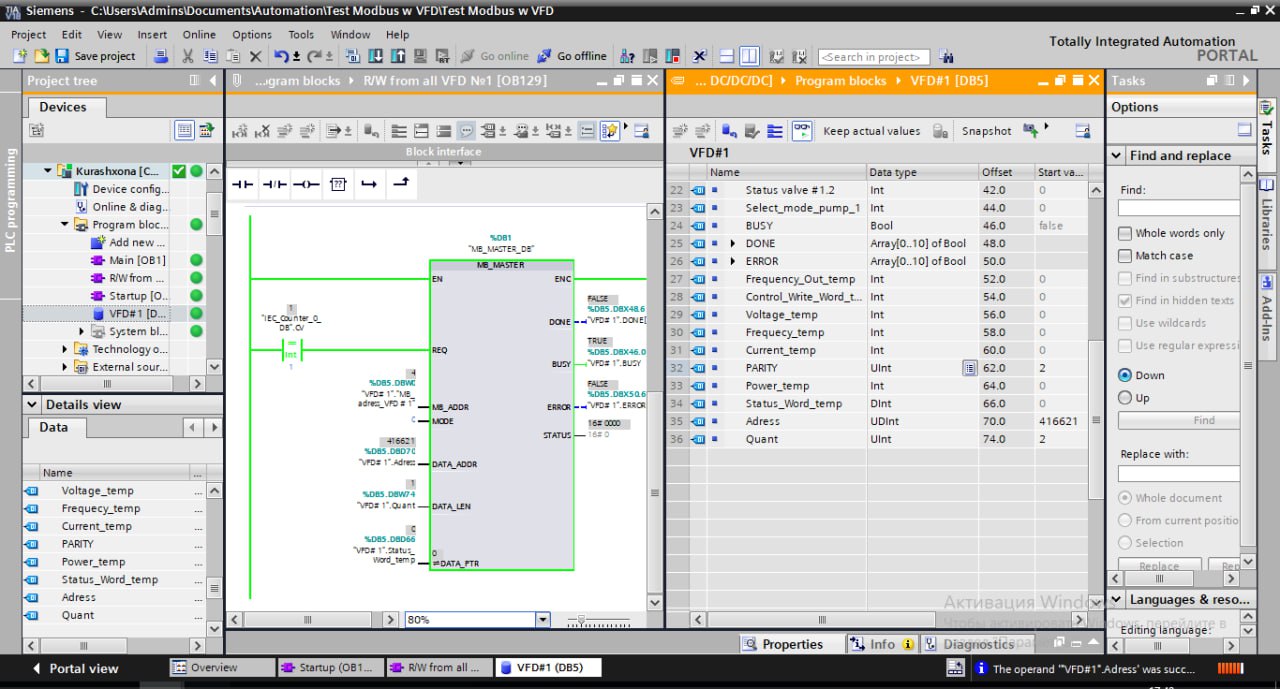Click Keep actual values
Image resolution: width=1280 pixels, height=689 pixels.
click(x=871, y=131)
